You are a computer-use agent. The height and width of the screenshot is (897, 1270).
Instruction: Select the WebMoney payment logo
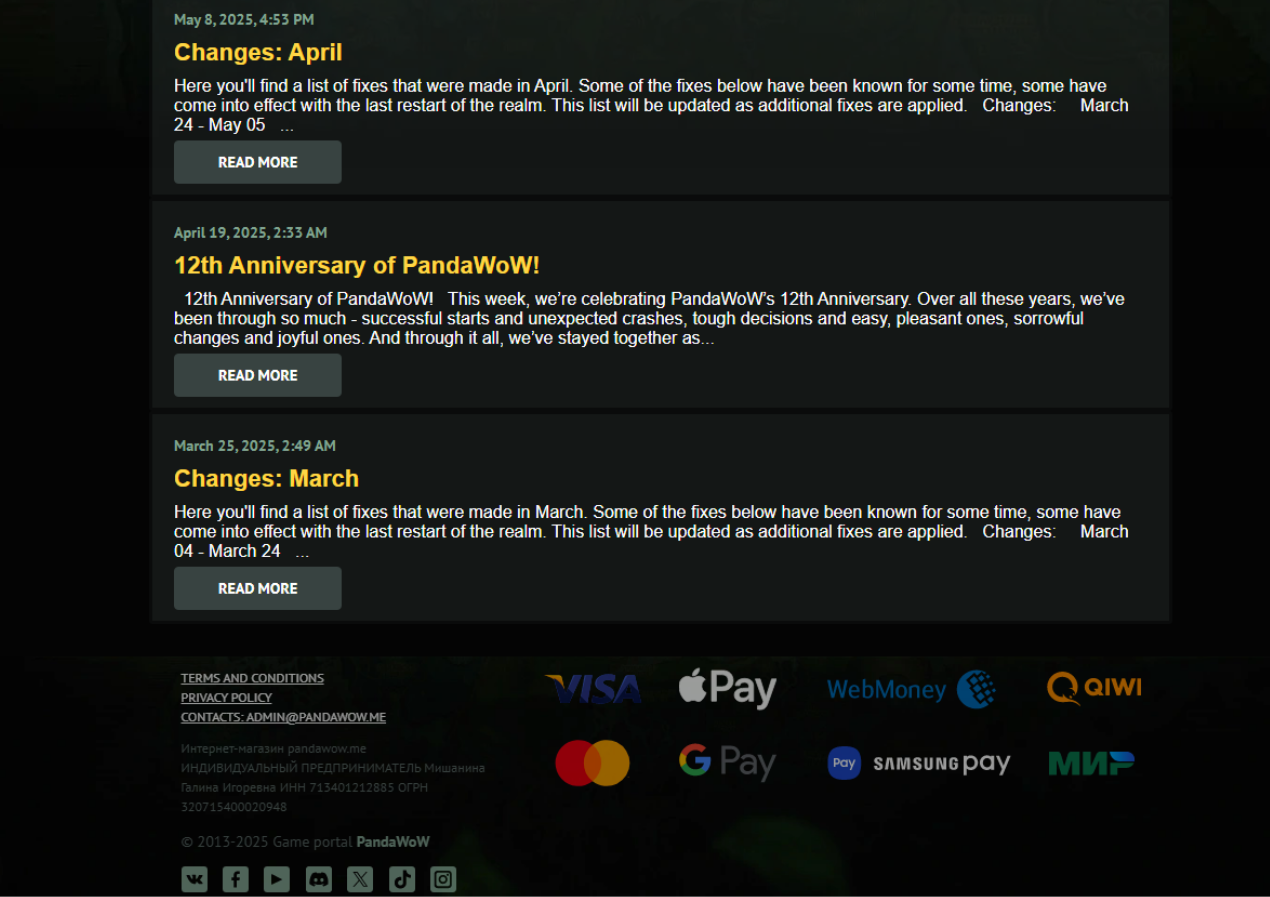pos(911,689)
